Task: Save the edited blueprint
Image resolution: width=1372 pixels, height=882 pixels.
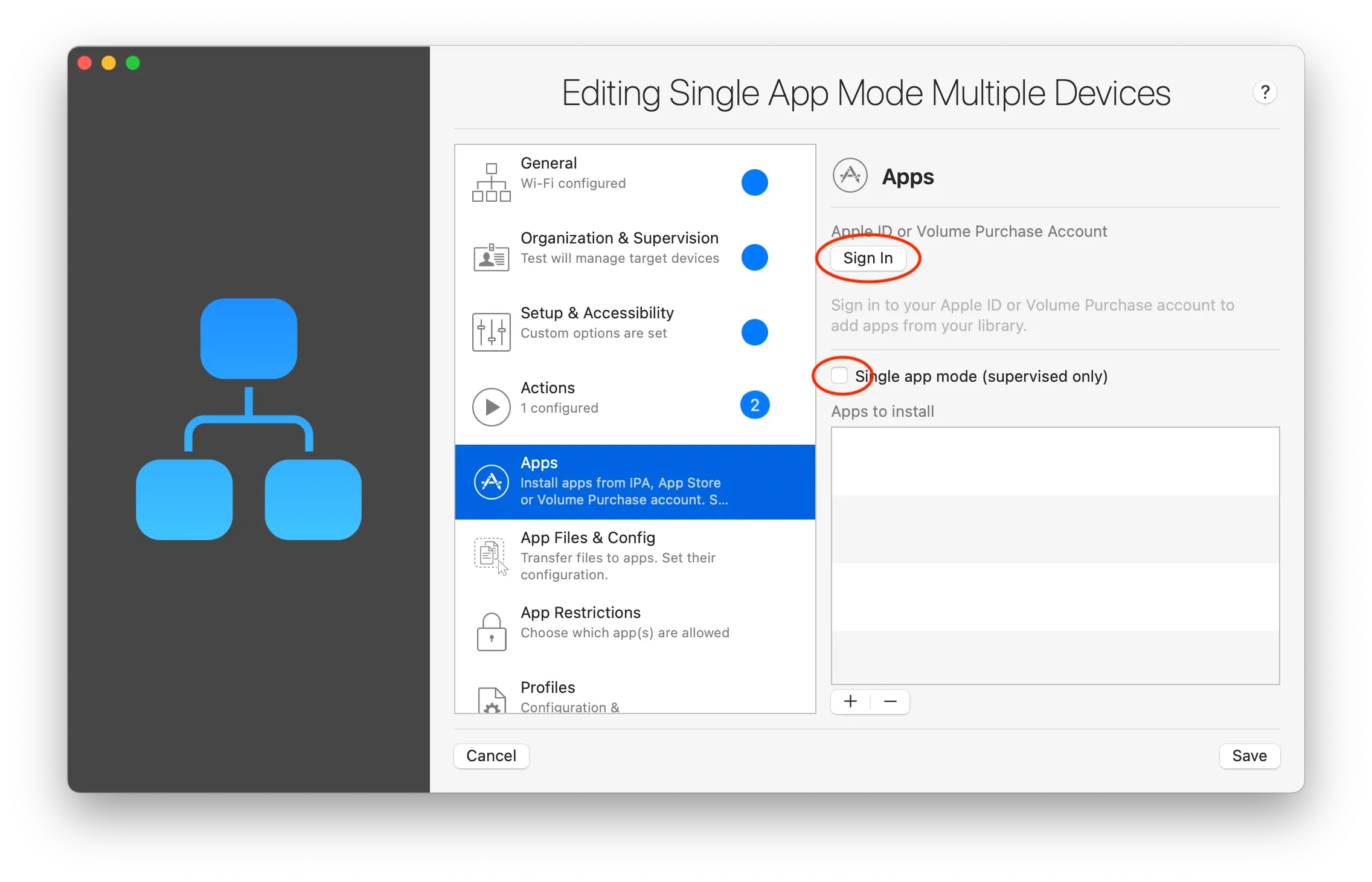Action: coord(1249,756)
